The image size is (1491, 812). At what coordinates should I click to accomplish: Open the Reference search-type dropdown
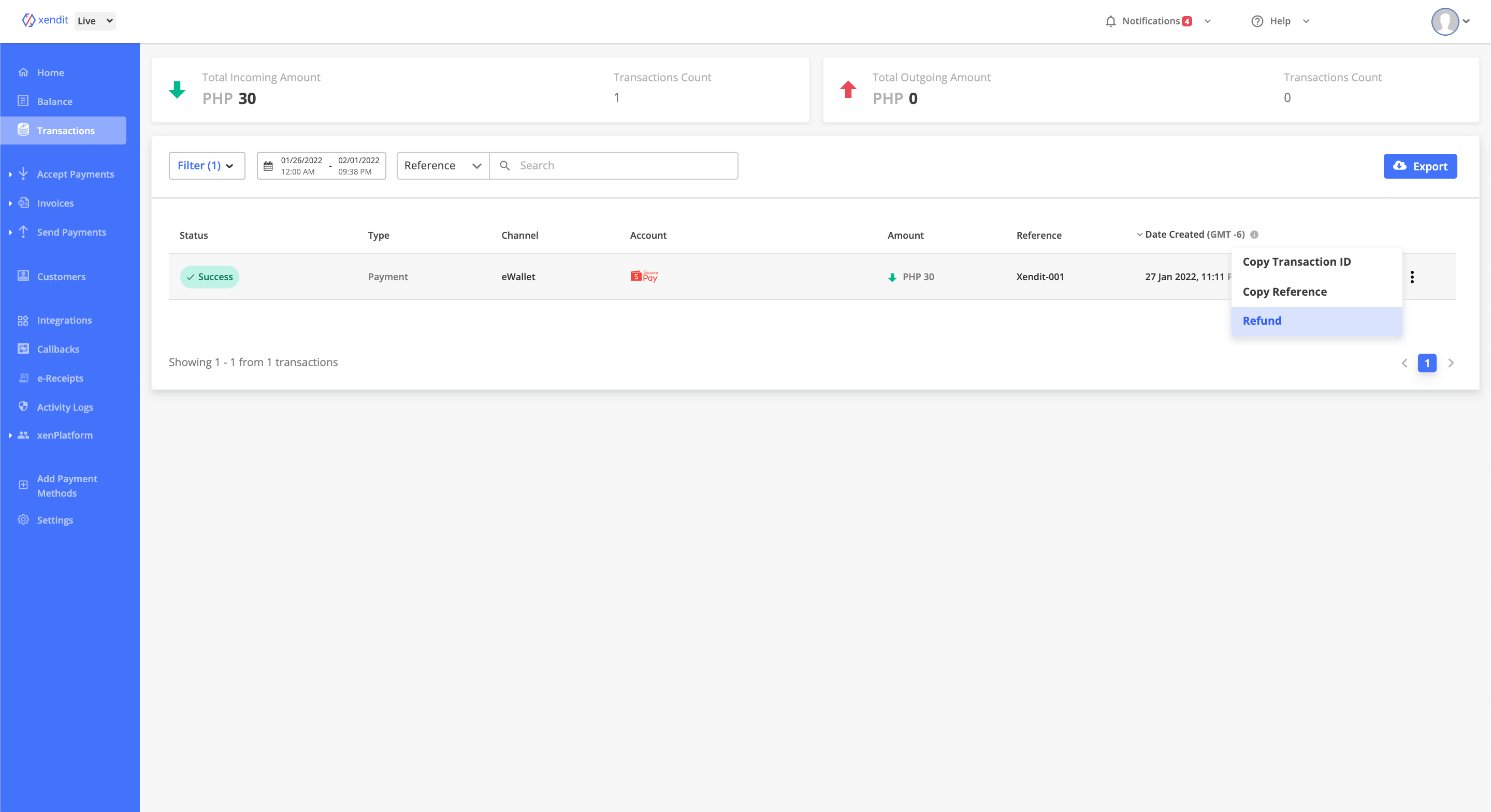(x=443, y=166)
